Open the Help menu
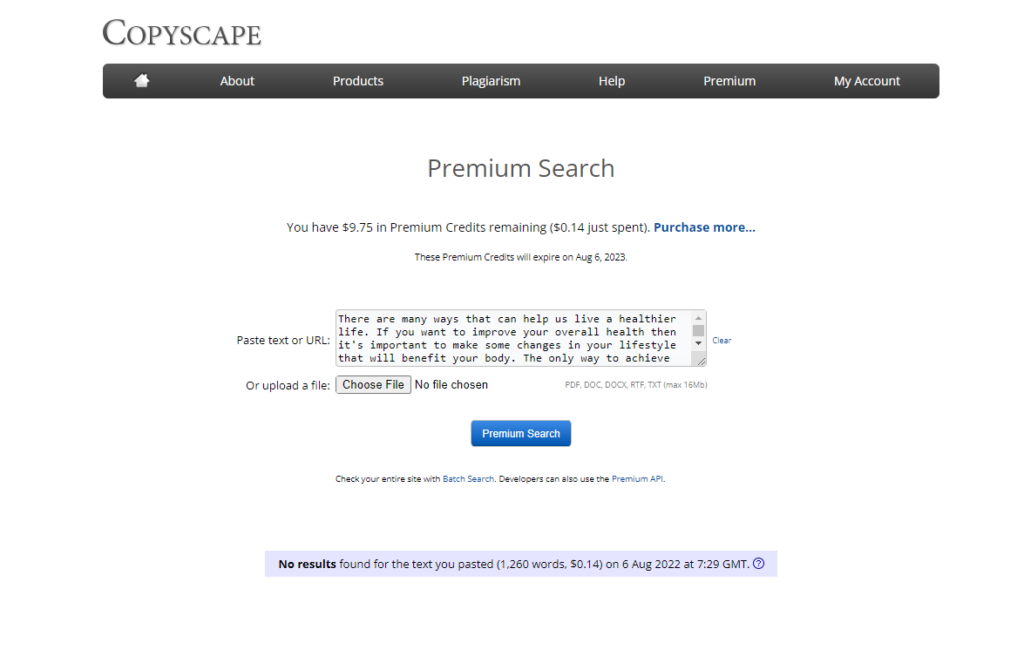The image size is (1024, 670). click(612, 81)
